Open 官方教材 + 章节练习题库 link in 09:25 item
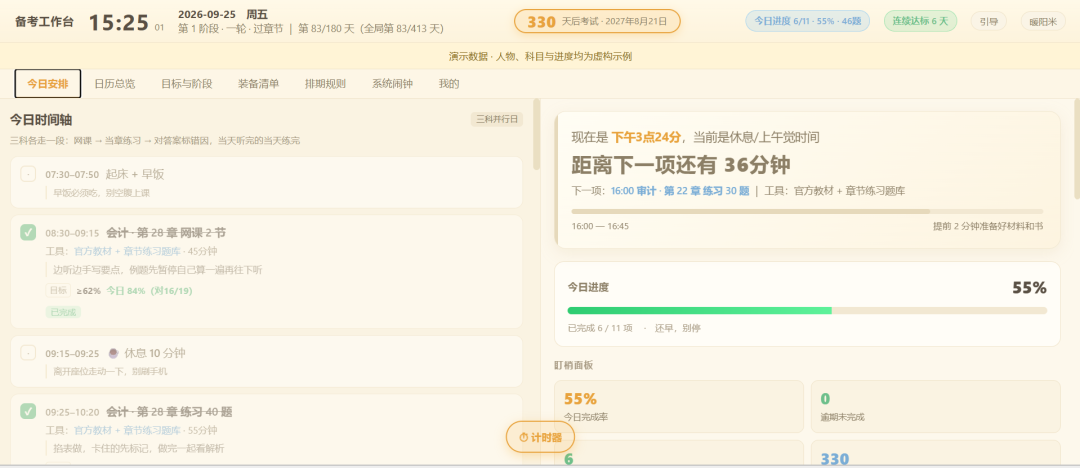Viewport: 1080px width, 468px height. tap(128, 430)
